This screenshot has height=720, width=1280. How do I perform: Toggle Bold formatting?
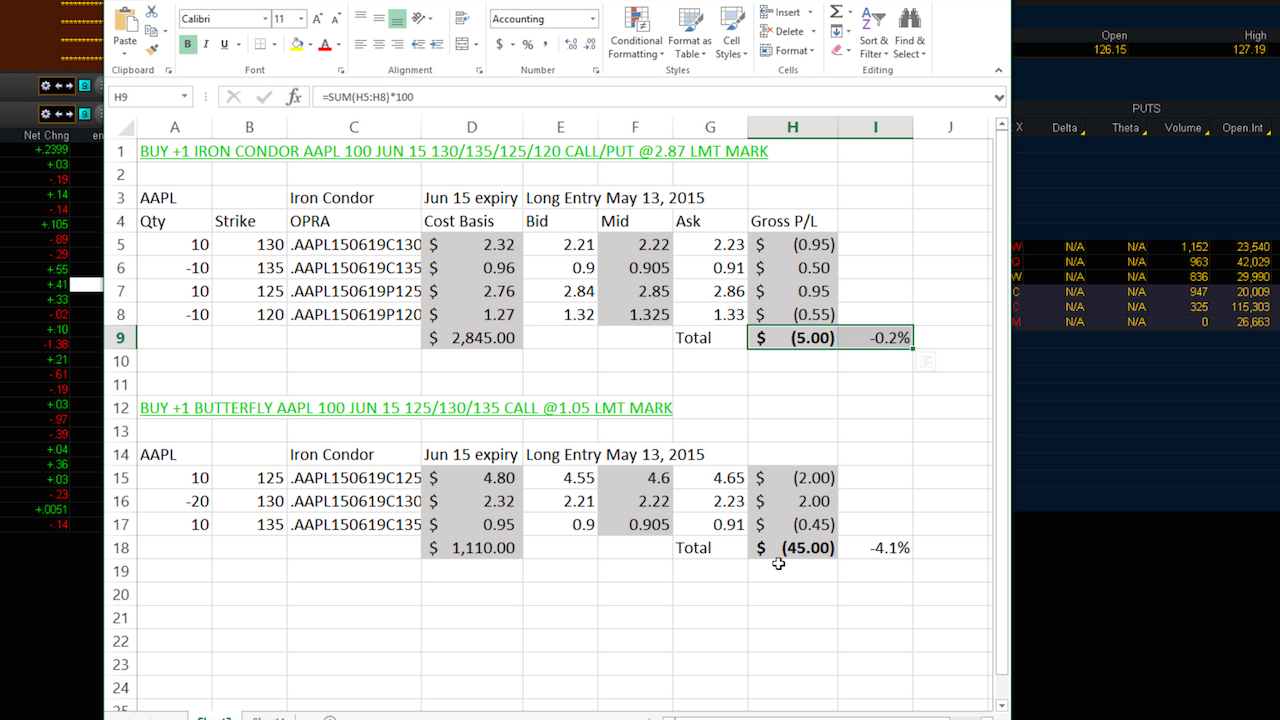click(x=188, y=44)
